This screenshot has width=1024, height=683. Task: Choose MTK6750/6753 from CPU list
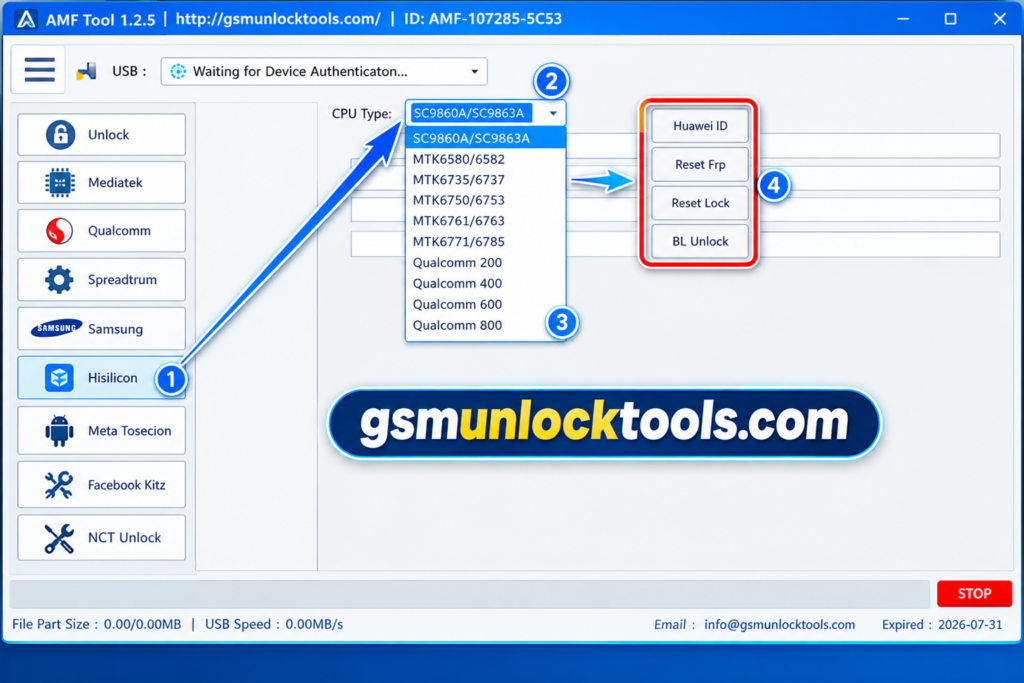pos(485,200)
